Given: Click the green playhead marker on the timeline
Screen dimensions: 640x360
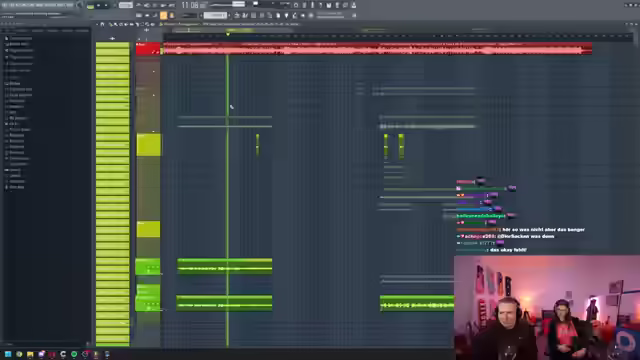Looking at the screenshot, I should pos(228,34).
